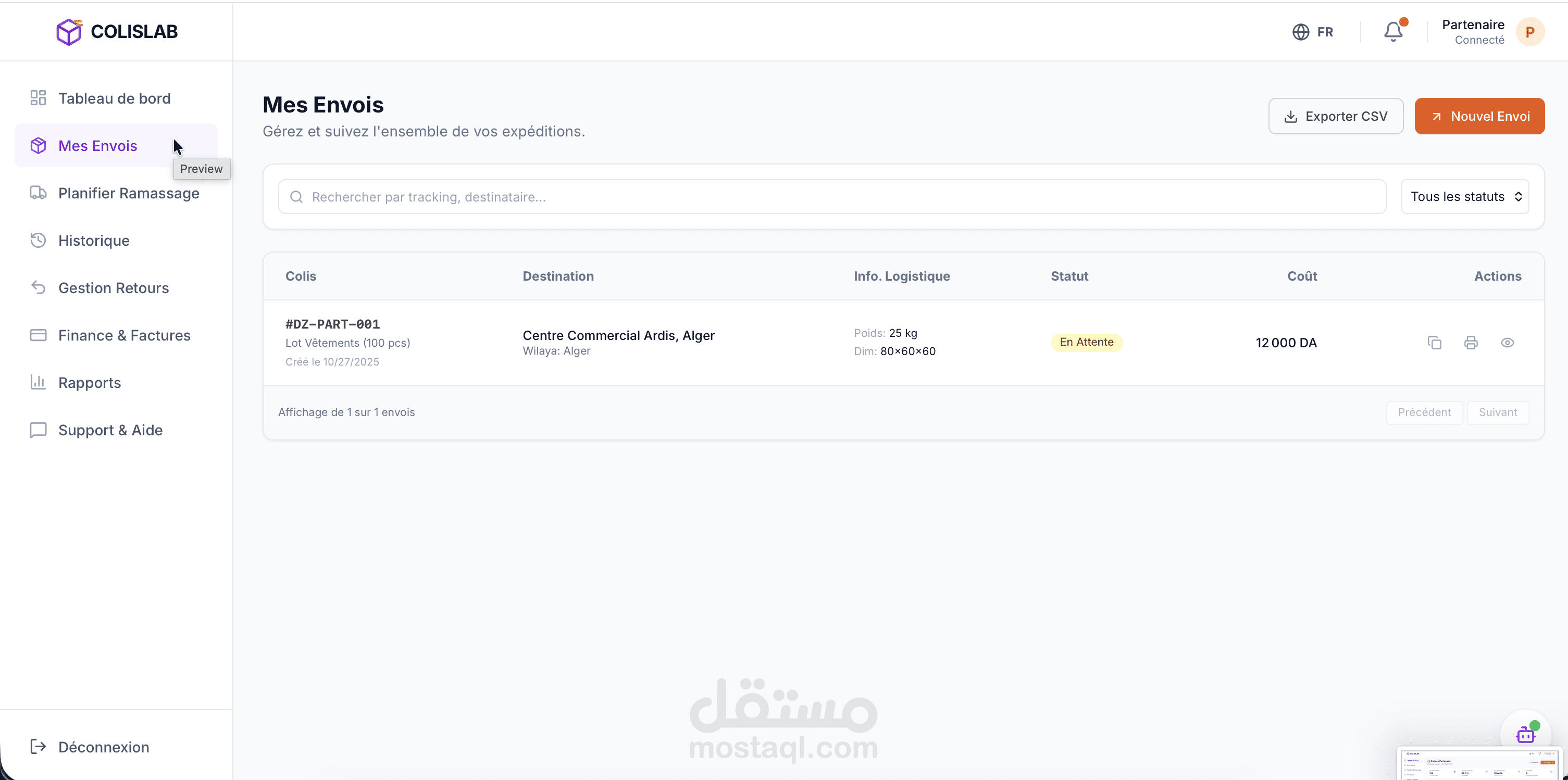Open Finance & Factures section
The image size is (1568, 780).
[124, 336]
